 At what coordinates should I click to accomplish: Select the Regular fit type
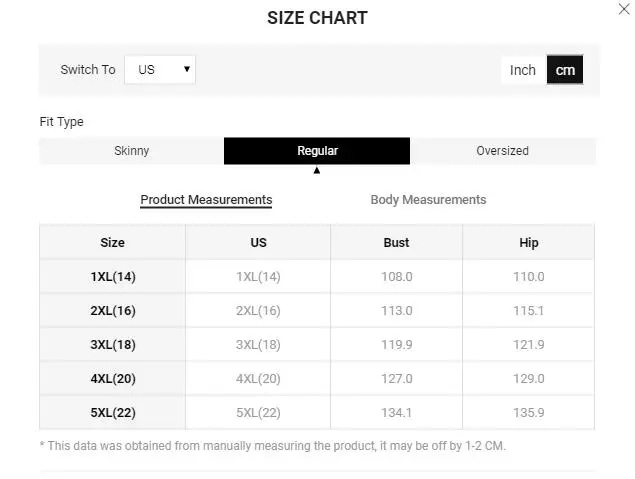(317, 151)
